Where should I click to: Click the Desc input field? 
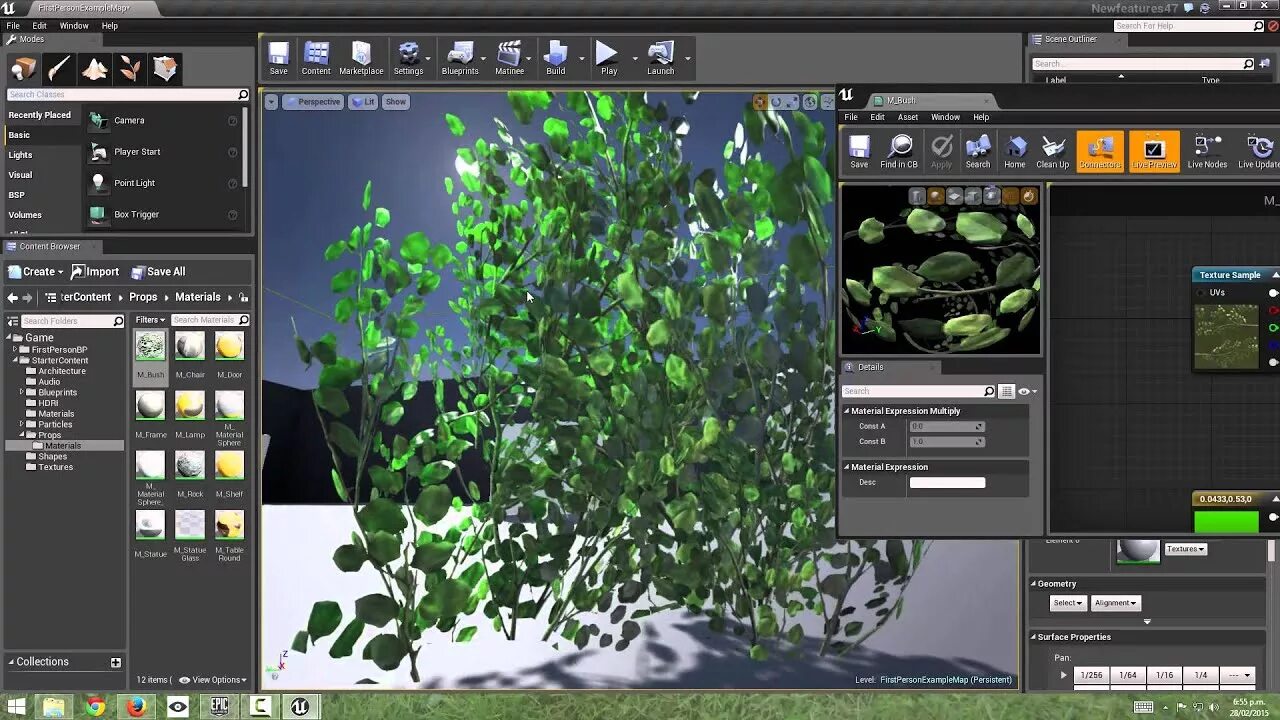(x=947, y=482)
